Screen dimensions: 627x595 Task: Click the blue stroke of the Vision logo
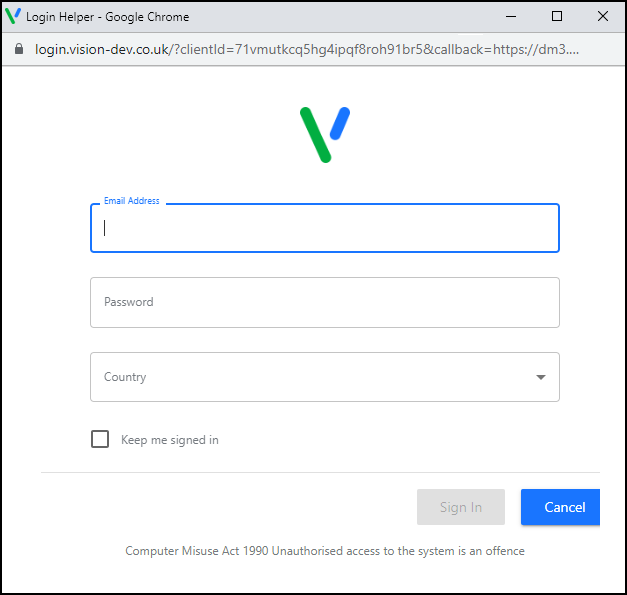(x=339, y=123)
